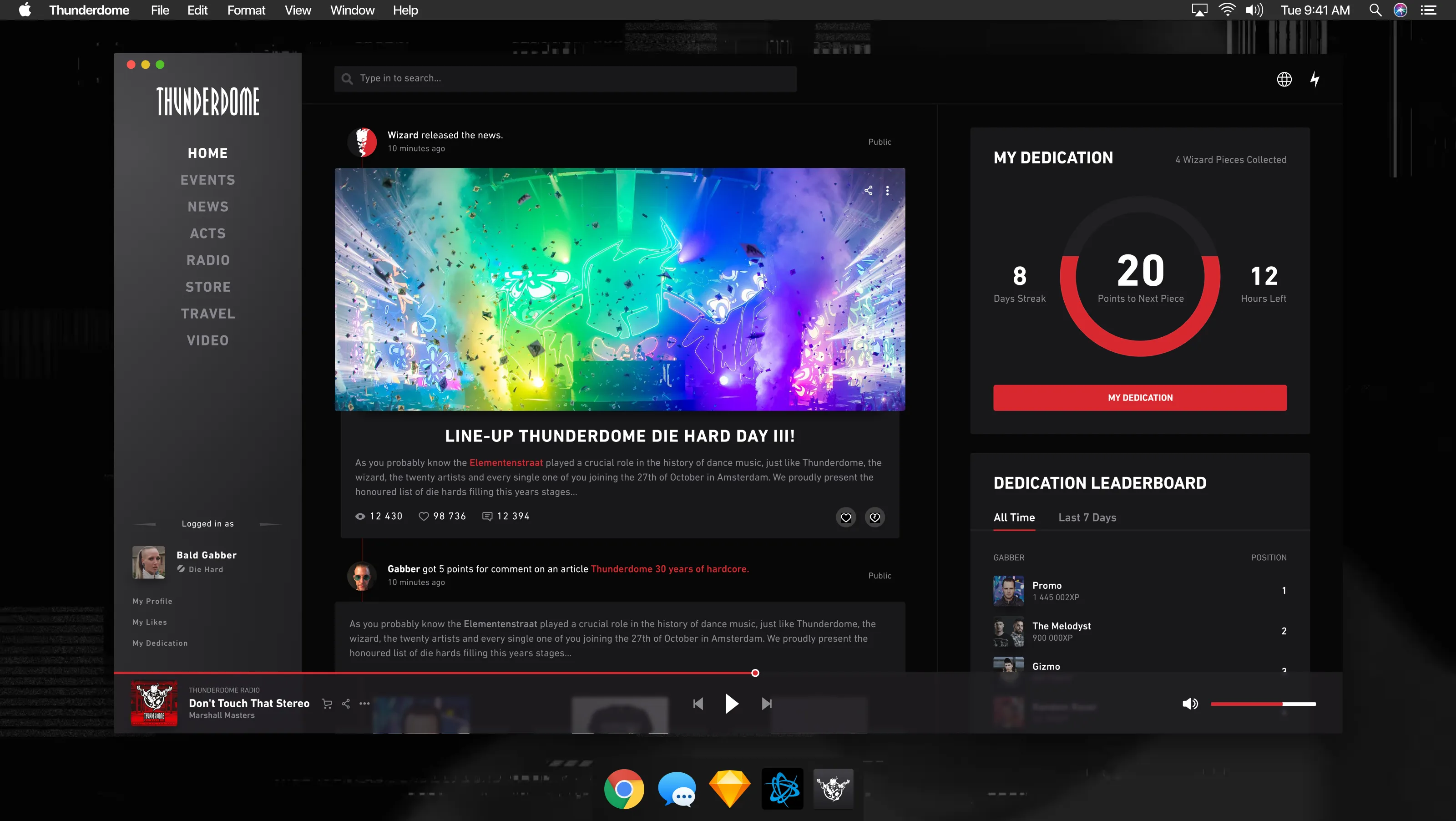This screenshot has height=821, width=1456.
Task: Open Messages from the Dock
Action: (677, 788)
